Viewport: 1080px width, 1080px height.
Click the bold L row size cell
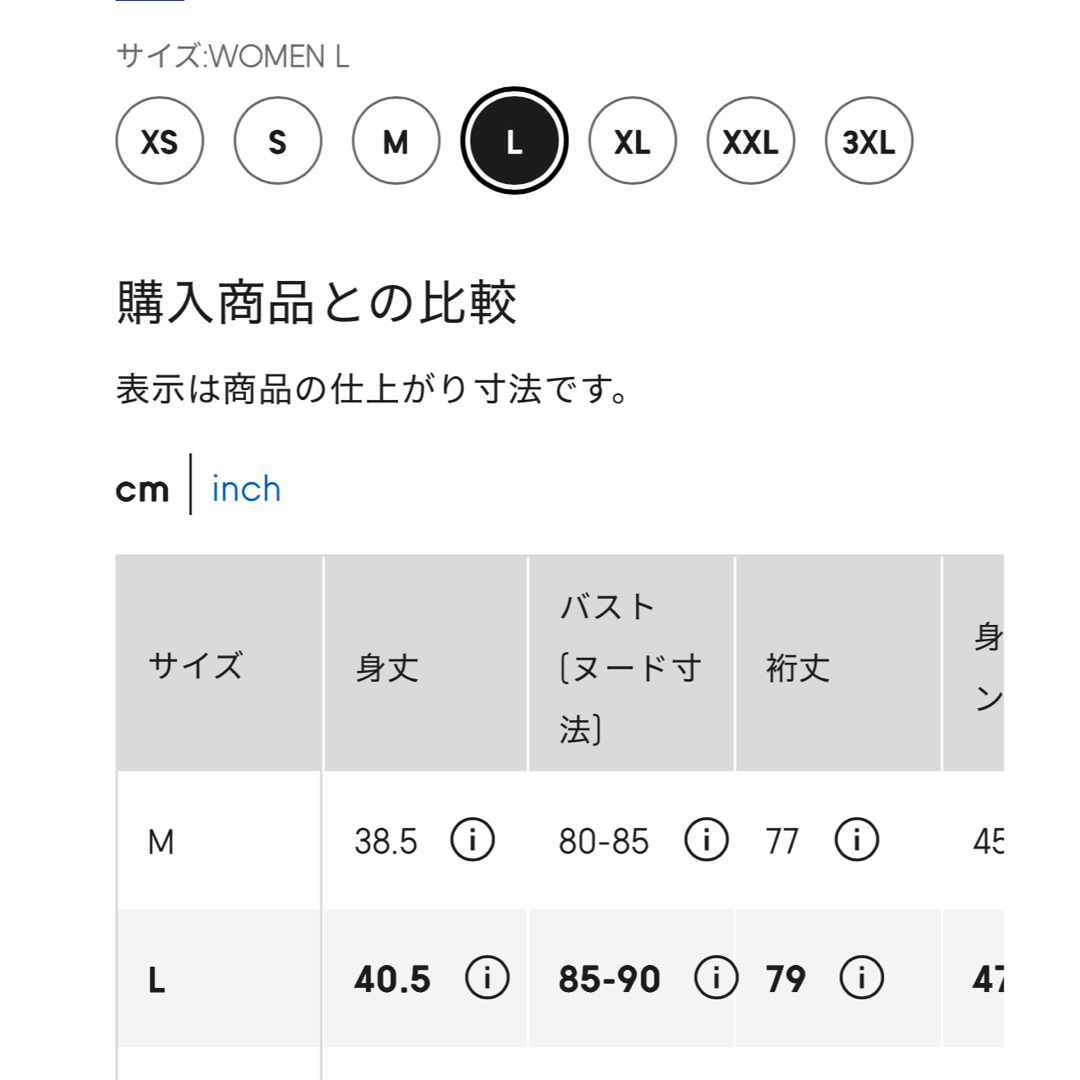pyautogui.click(x=218, y=978)
